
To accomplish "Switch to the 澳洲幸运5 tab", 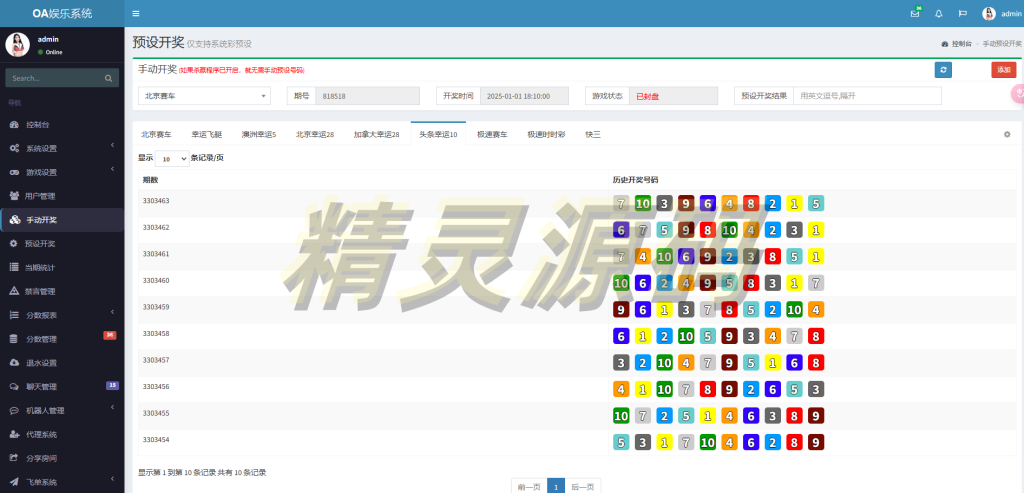I will coord(259,135).
